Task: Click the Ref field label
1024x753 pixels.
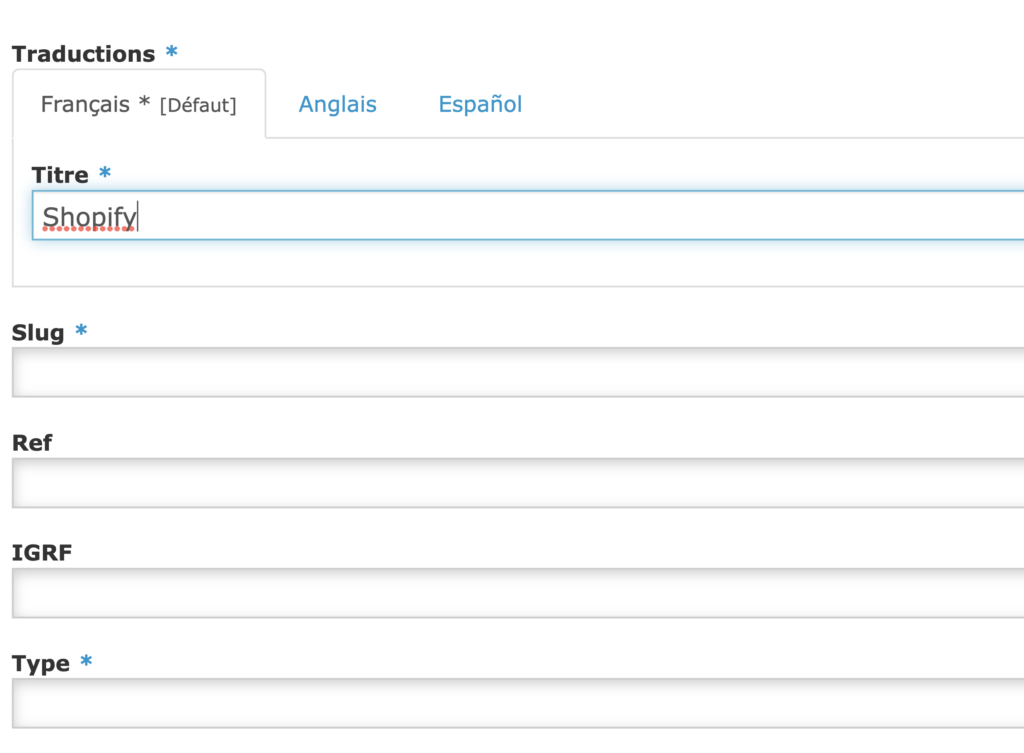Action: point(31,443)
